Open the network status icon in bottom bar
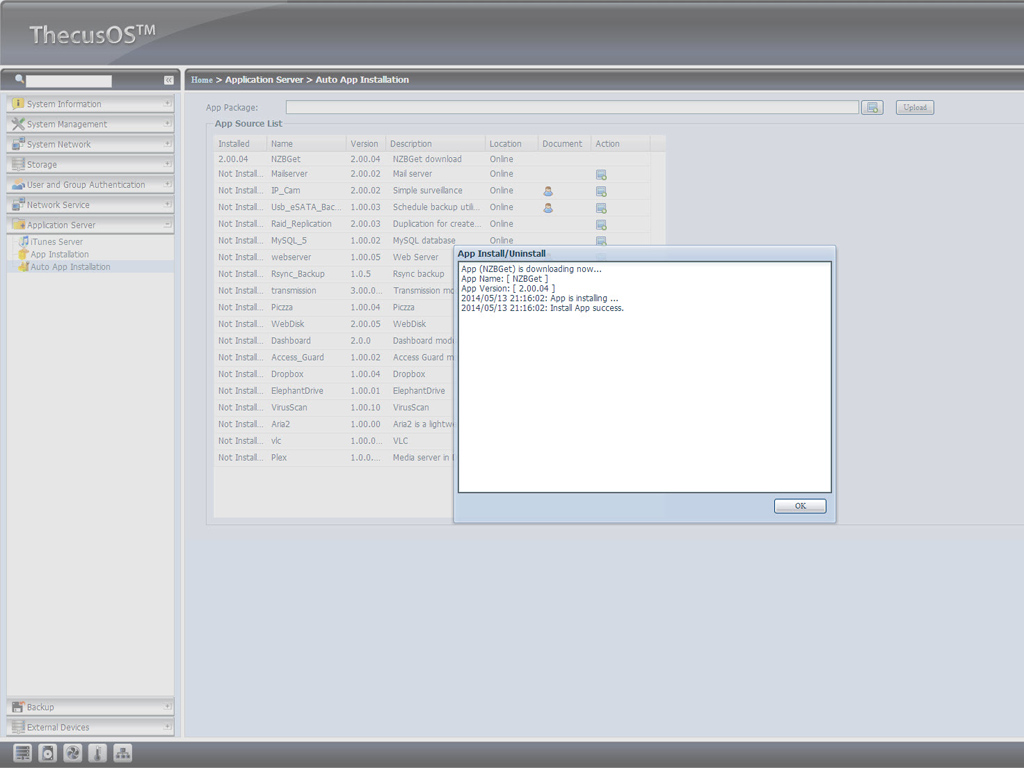 [x=122, y=753]
